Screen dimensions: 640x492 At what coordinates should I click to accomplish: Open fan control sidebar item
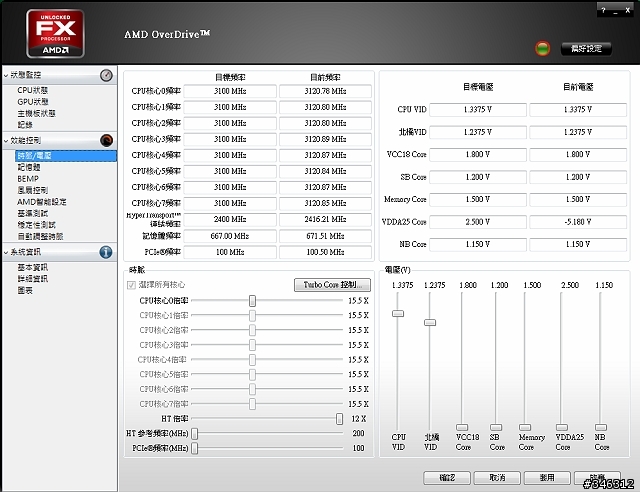(33, 190)
